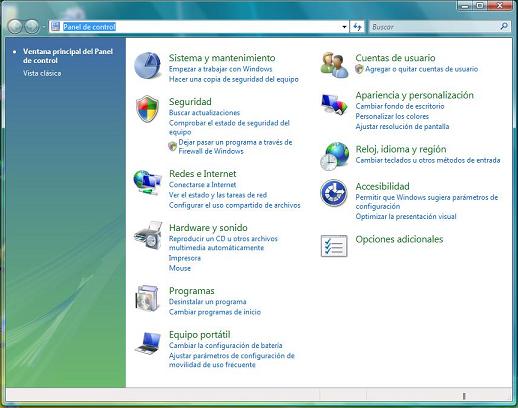Screen dimensions: 518x408
Task: Click the Accesibilidad blue circle icon
Action: tap(334, 193)
